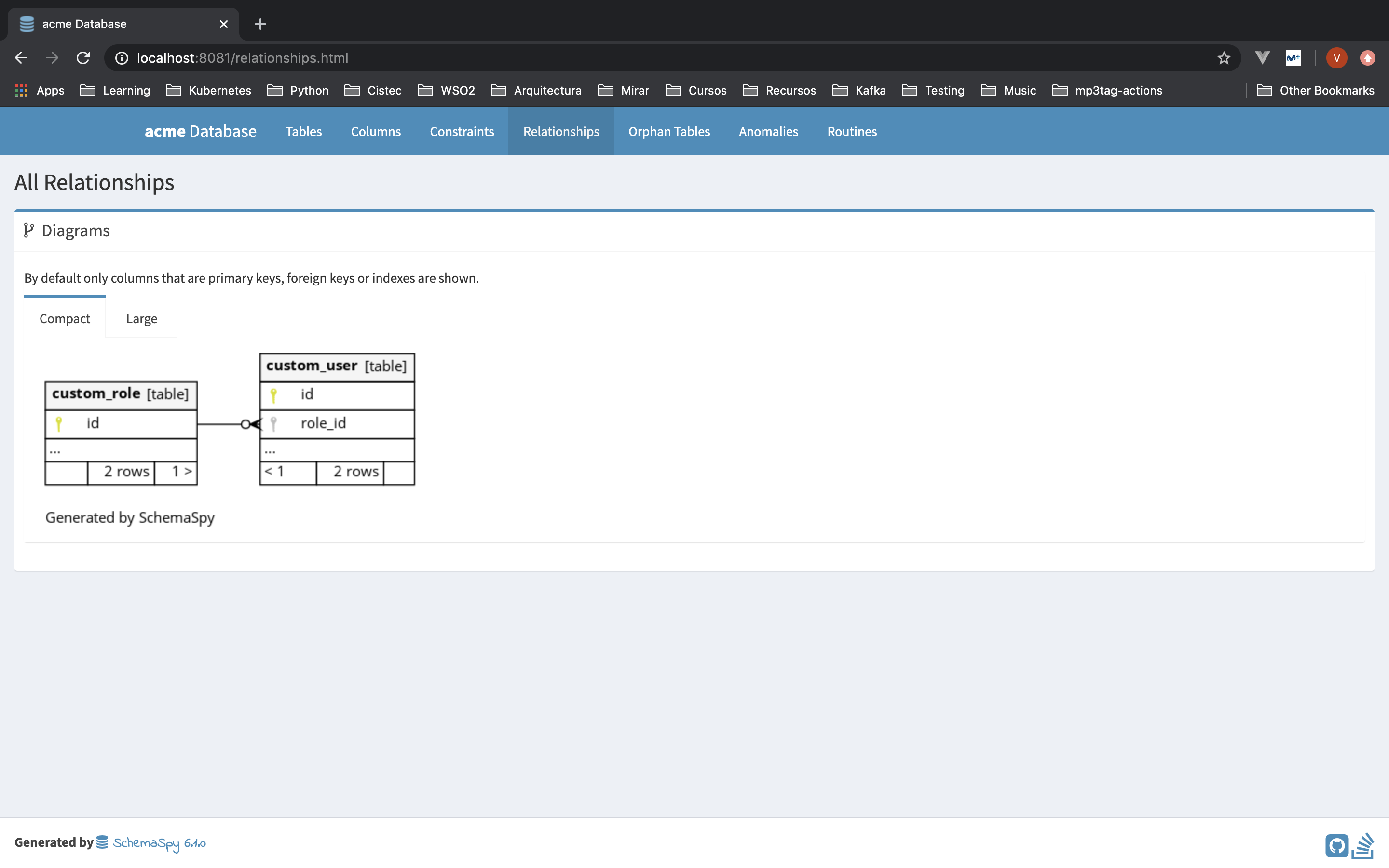
Task: Reload the page with the refresh icon
Action: pyautogui.click(x=83, y=58)
